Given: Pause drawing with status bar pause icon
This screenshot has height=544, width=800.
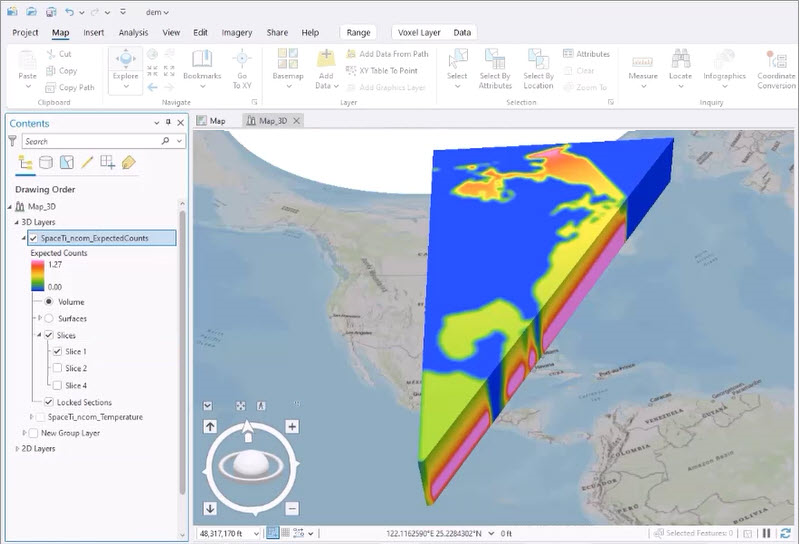Looking at the screenshot, I should pos(766,533).
